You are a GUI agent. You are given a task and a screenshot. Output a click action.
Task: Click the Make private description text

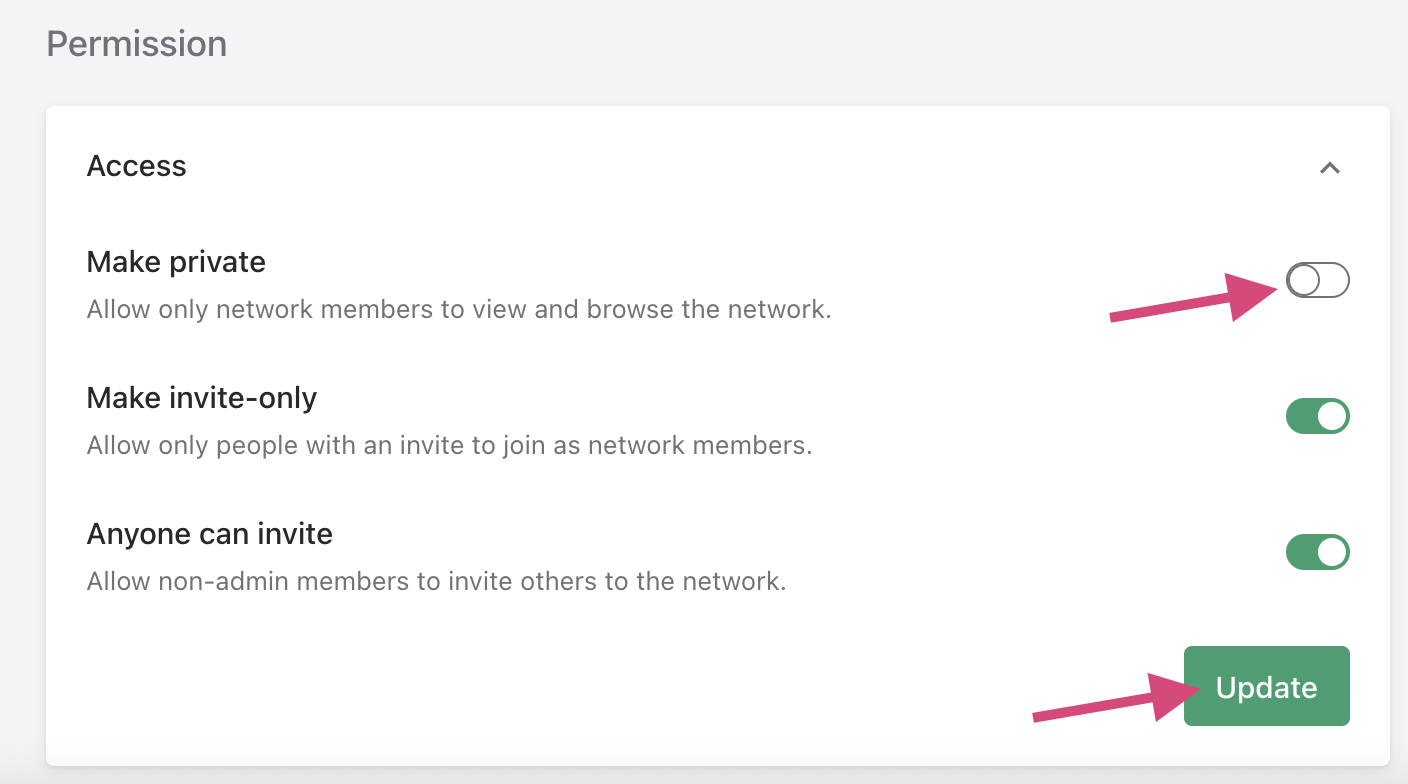point(459,309)
